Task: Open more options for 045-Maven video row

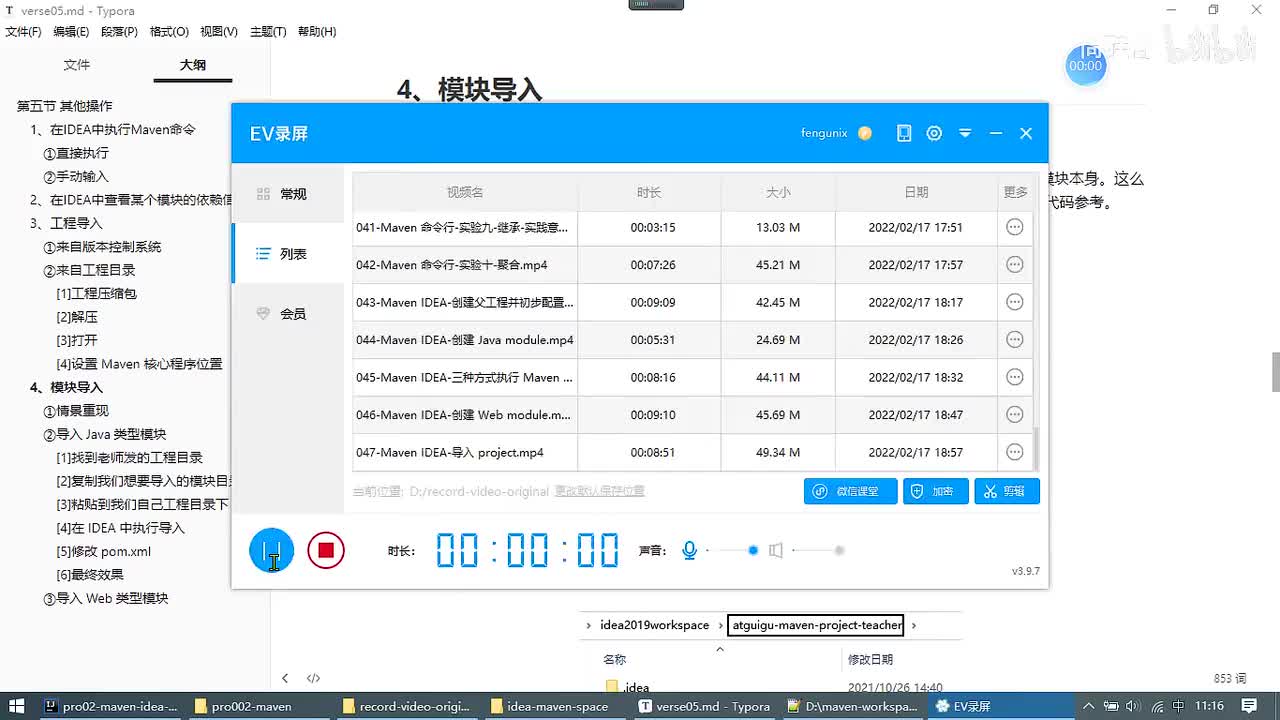Action: point(1014,377)
